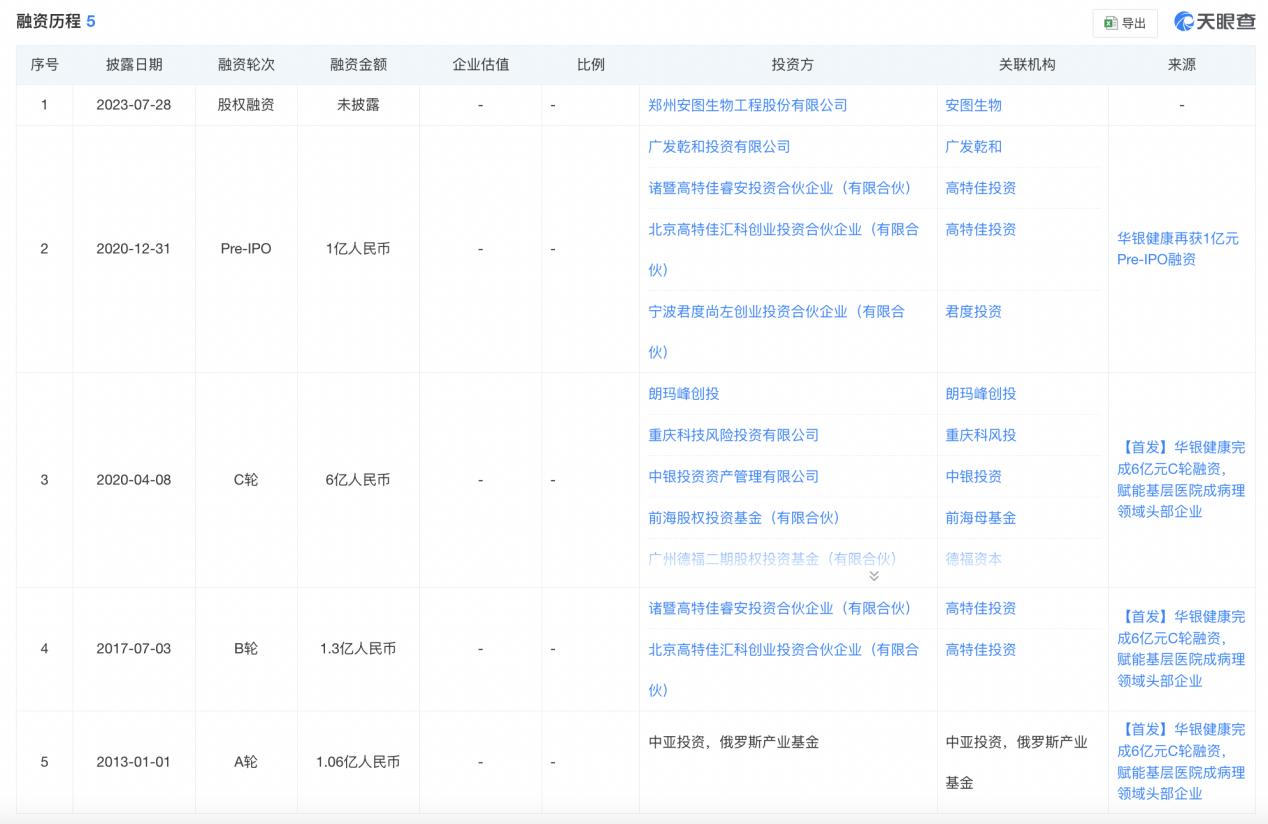The width and height of the screenshot is (1268, 824).
Task: Open source link 华银健康再获1亿元Pre-IPO融资
Action: (1177, 249)
